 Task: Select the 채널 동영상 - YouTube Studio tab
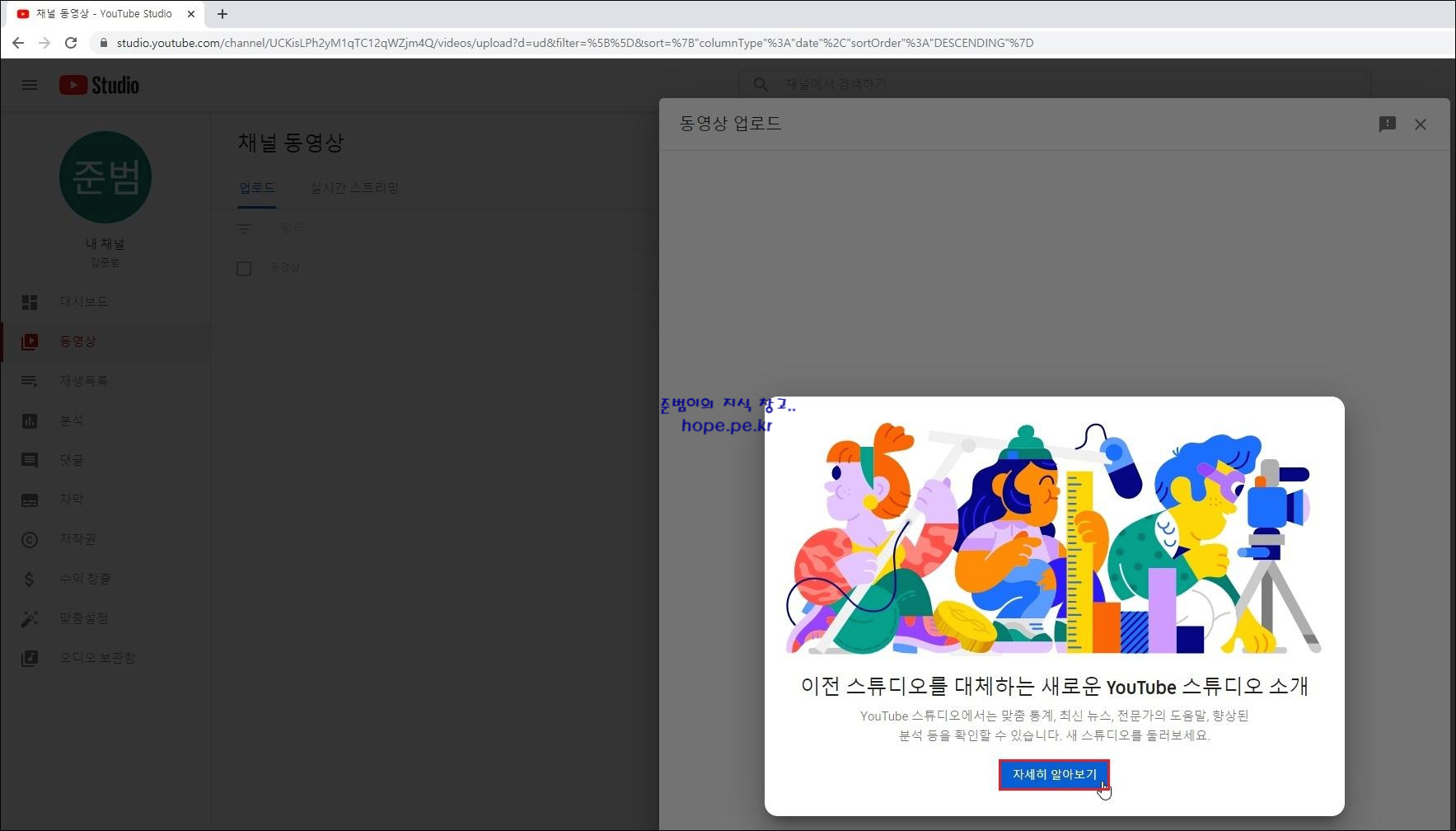[105, 14]
